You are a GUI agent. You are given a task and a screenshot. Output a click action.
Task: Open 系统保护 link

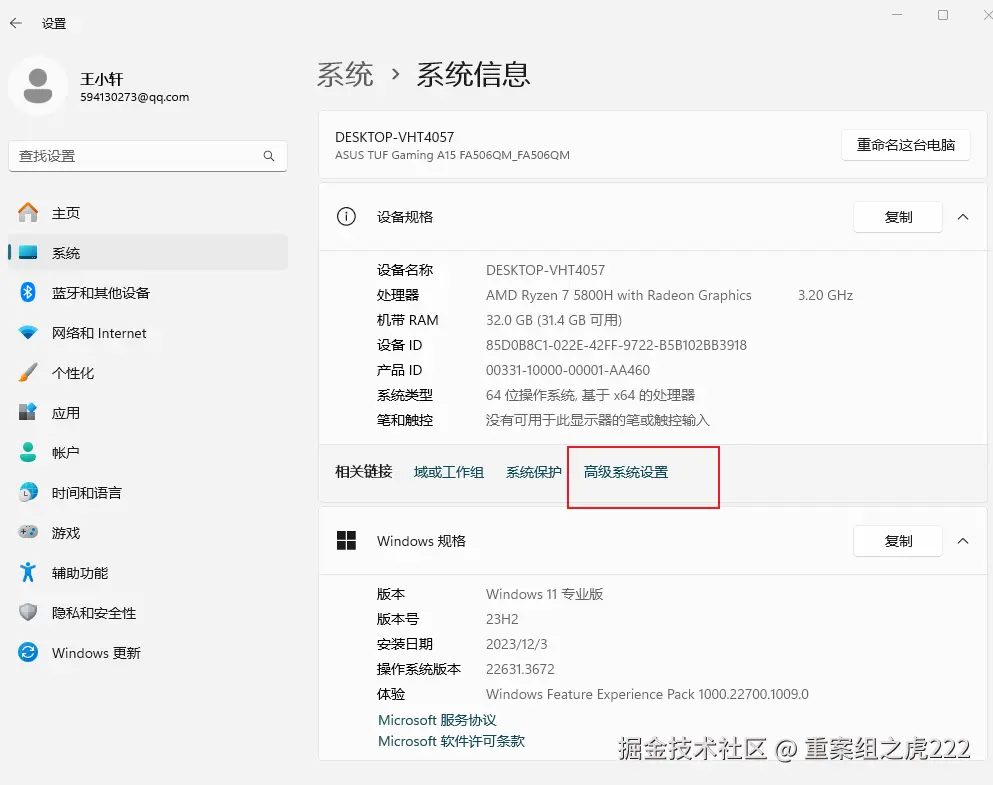(533, 472)
